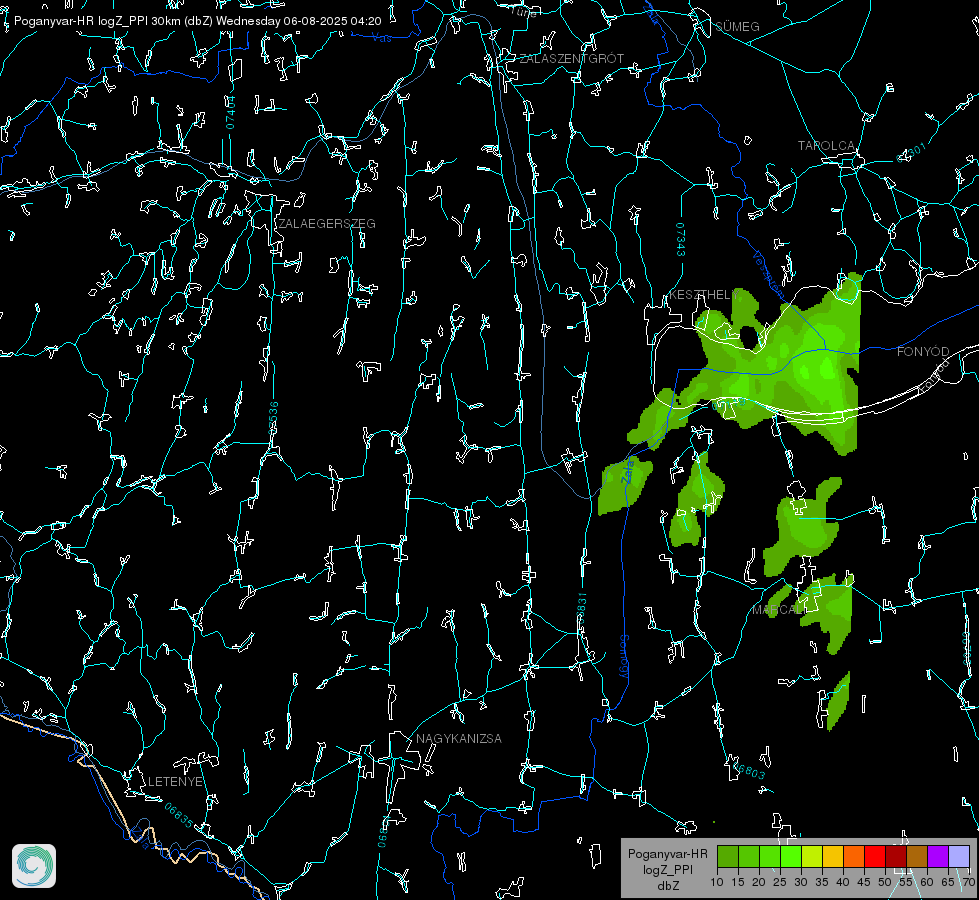
Task: Click the 07536 road number label
Action: (273, 418)
